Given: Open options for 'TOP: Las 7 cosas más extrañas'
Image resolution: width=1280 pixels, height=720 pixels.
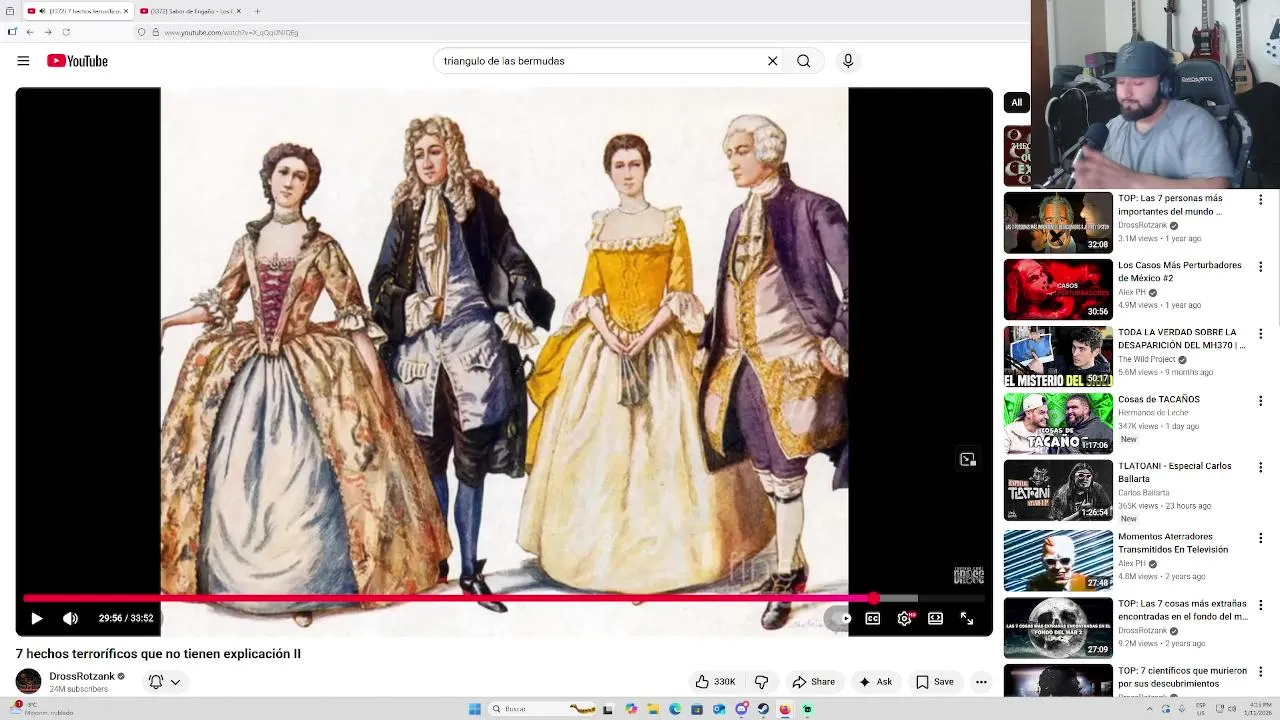Looking at the screenshot, I should coord(1260,605).
